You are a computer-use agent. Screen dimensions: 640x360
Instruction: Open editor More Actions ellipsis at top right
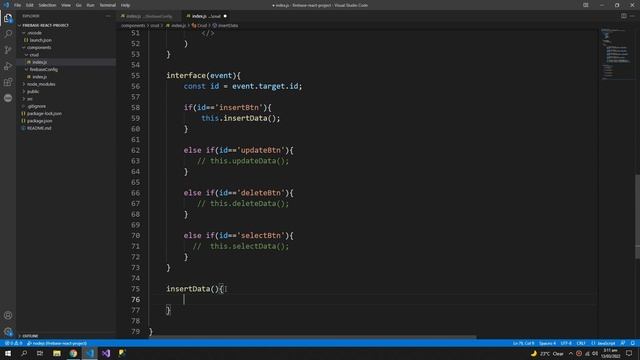click(632, 16)
